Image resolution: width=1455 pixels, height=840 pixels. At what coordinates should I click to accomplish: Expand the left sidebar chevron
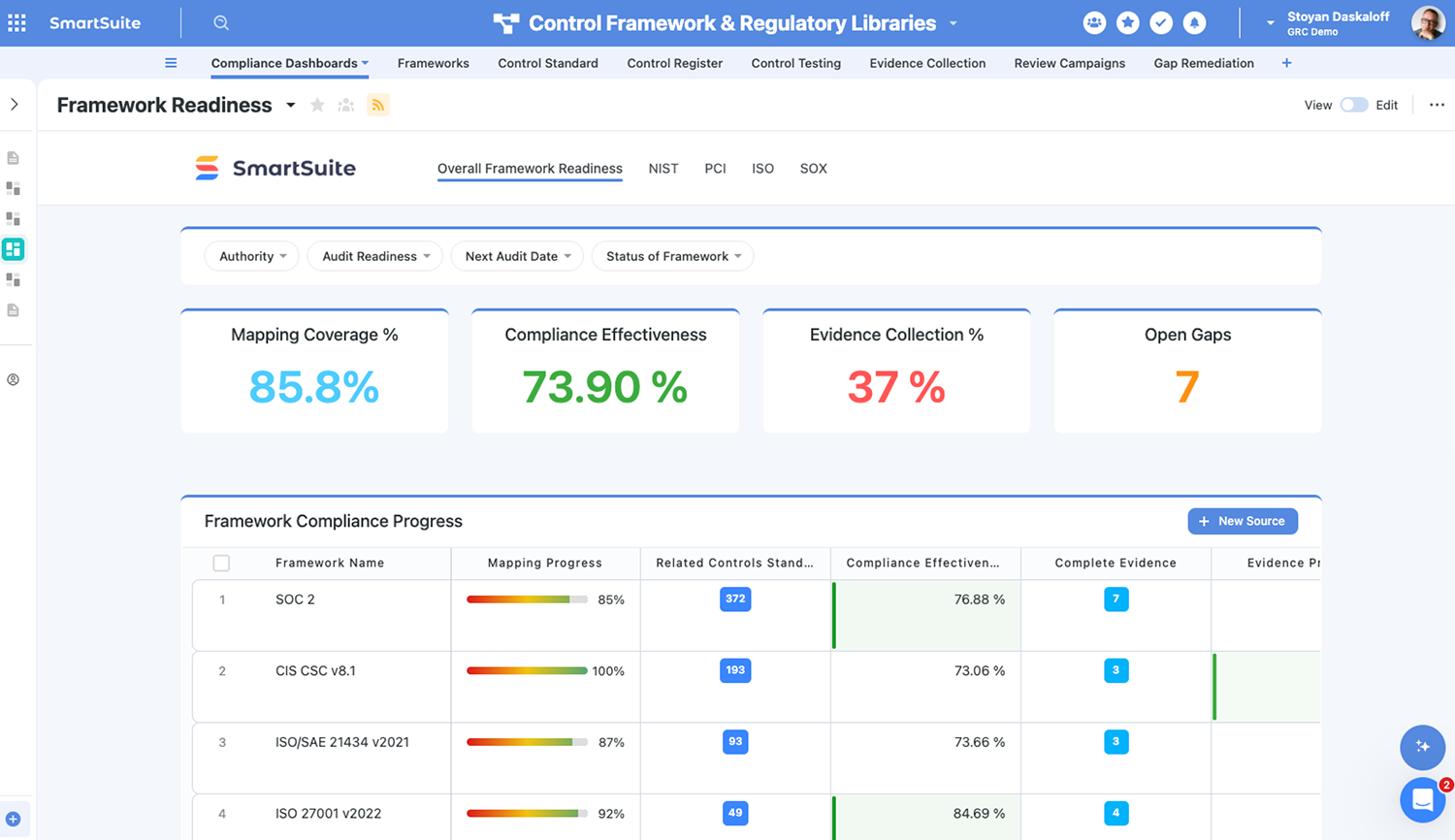pos(15,104)
